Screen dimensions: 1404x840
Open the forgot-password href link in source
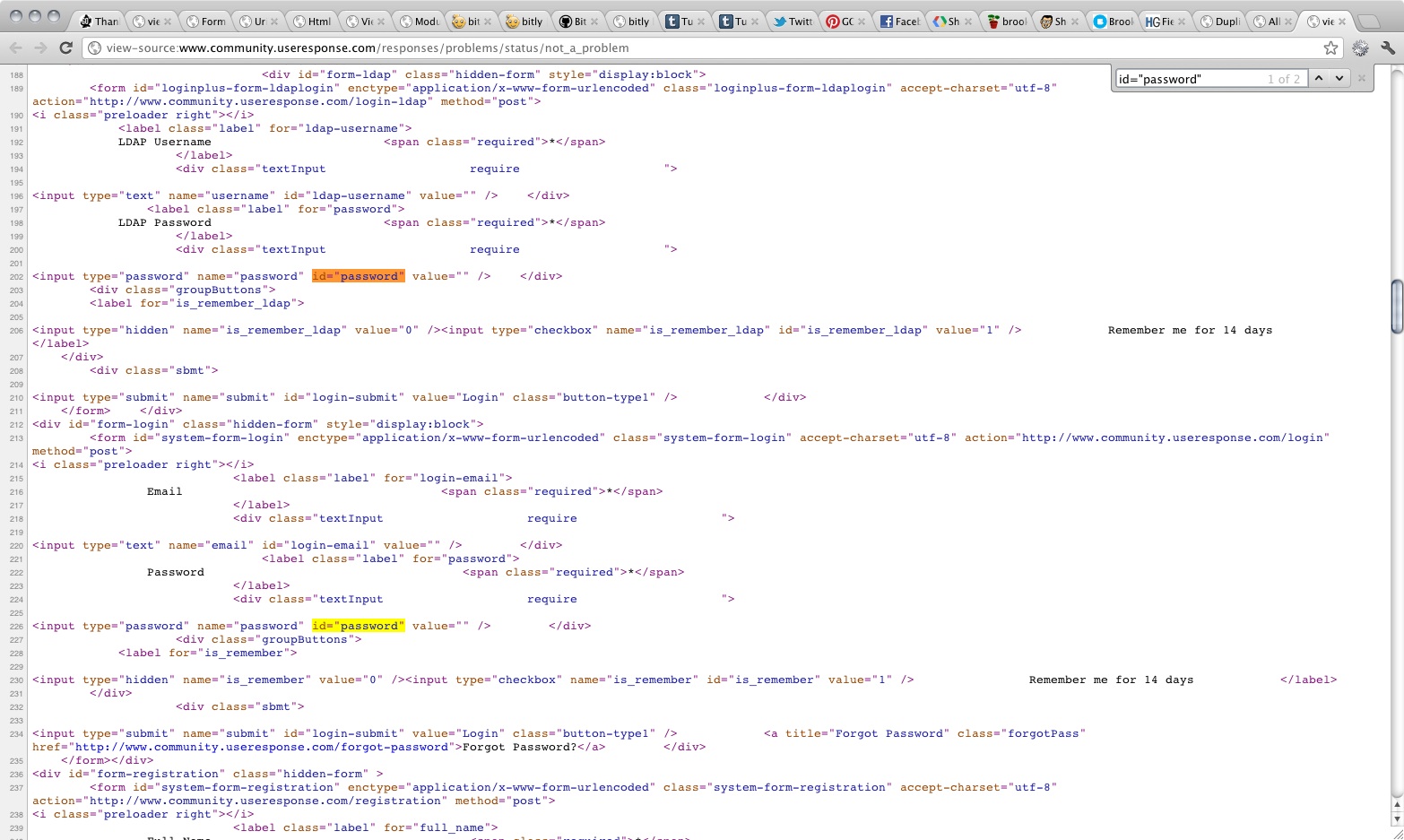pyautogui.click(x=262, y=748)
